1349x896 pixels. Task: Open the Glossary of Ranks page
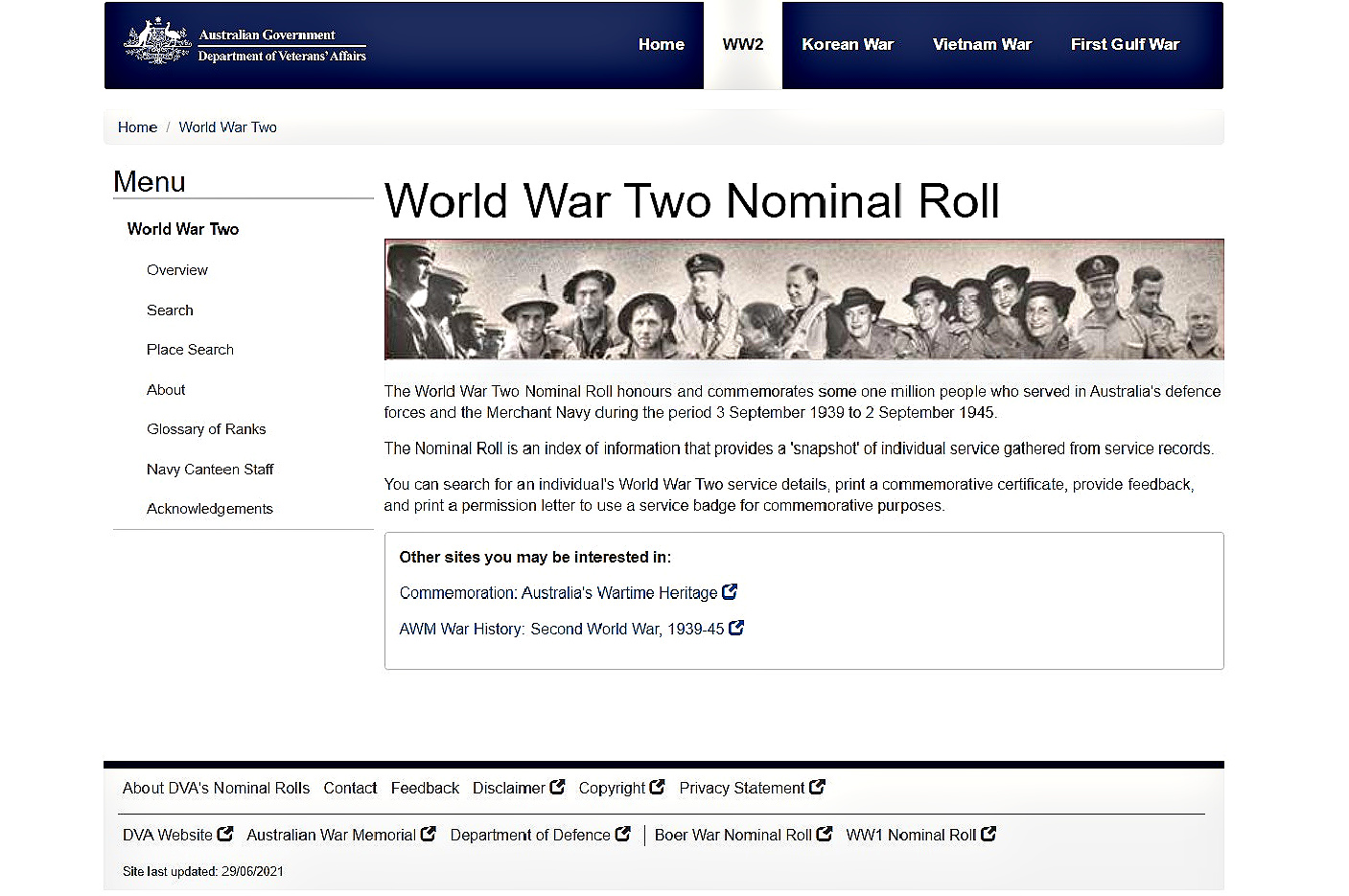(206, 428)
